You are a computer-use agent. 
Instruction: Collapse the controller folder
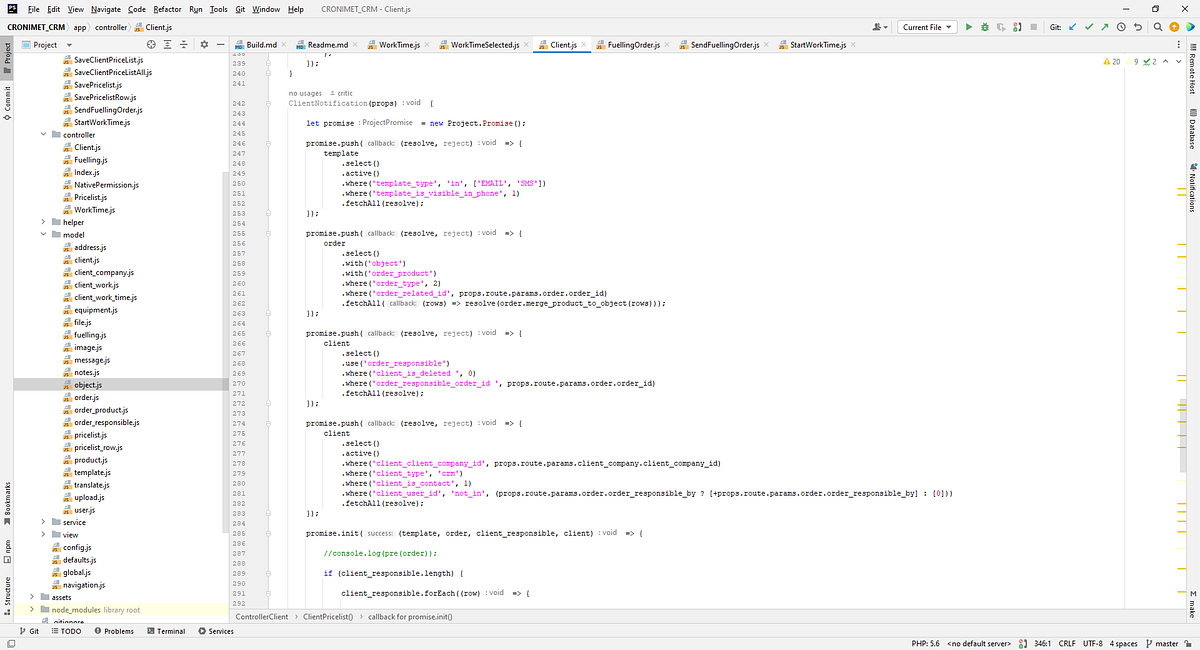[43, 134]
